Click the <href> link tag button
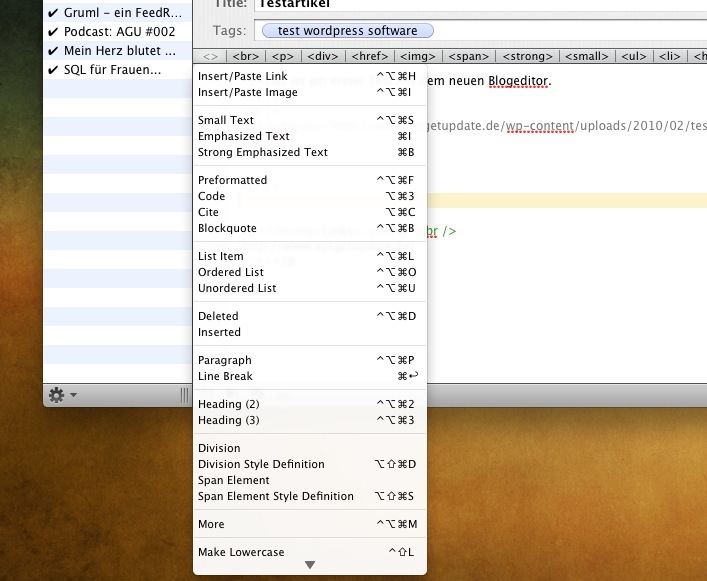This screenshot has width=707, height=581. (370, 57)
